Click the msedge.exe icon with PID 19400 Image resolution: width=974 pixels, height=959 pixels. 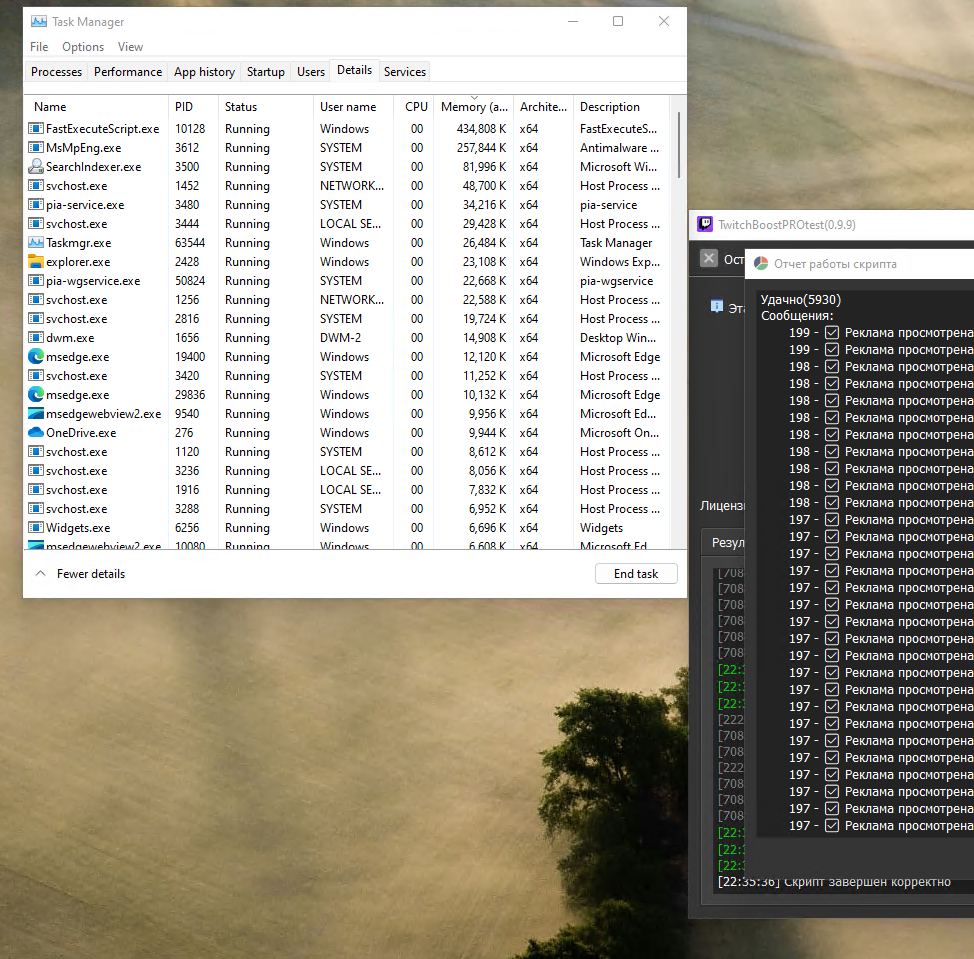[x=36, y=357]
